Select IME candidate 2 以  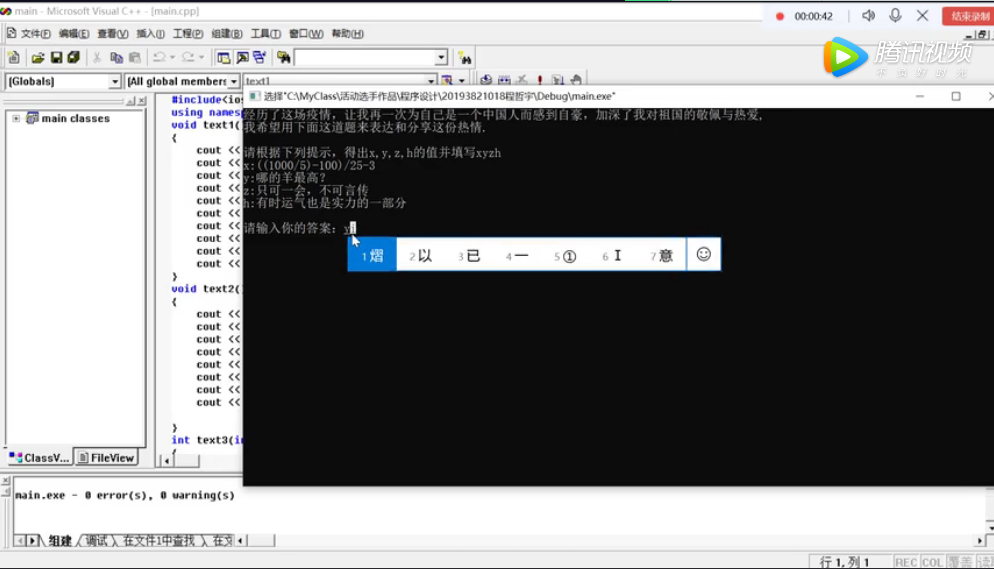coord(421,256)
